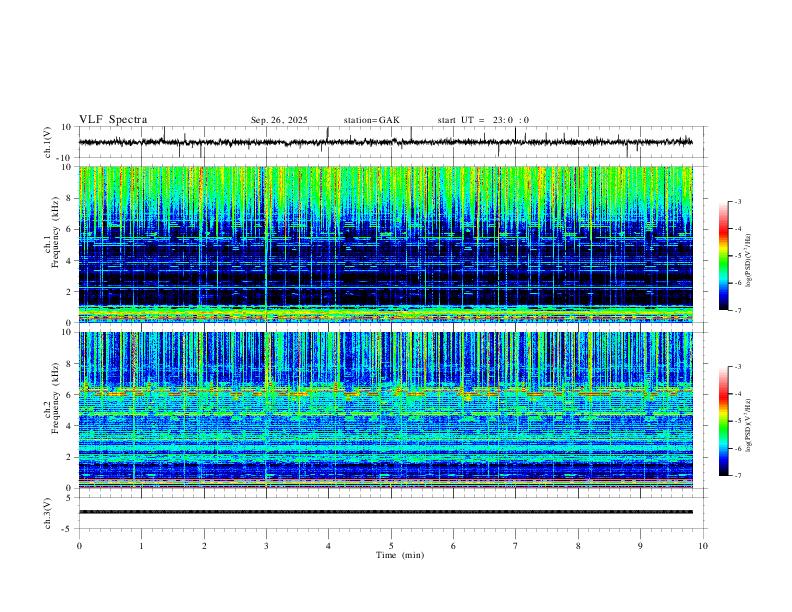Viewport: 792px width, 612px height.
Task: Click the "-4" label on ch.2 colorbar
Action: pos(737,394)
